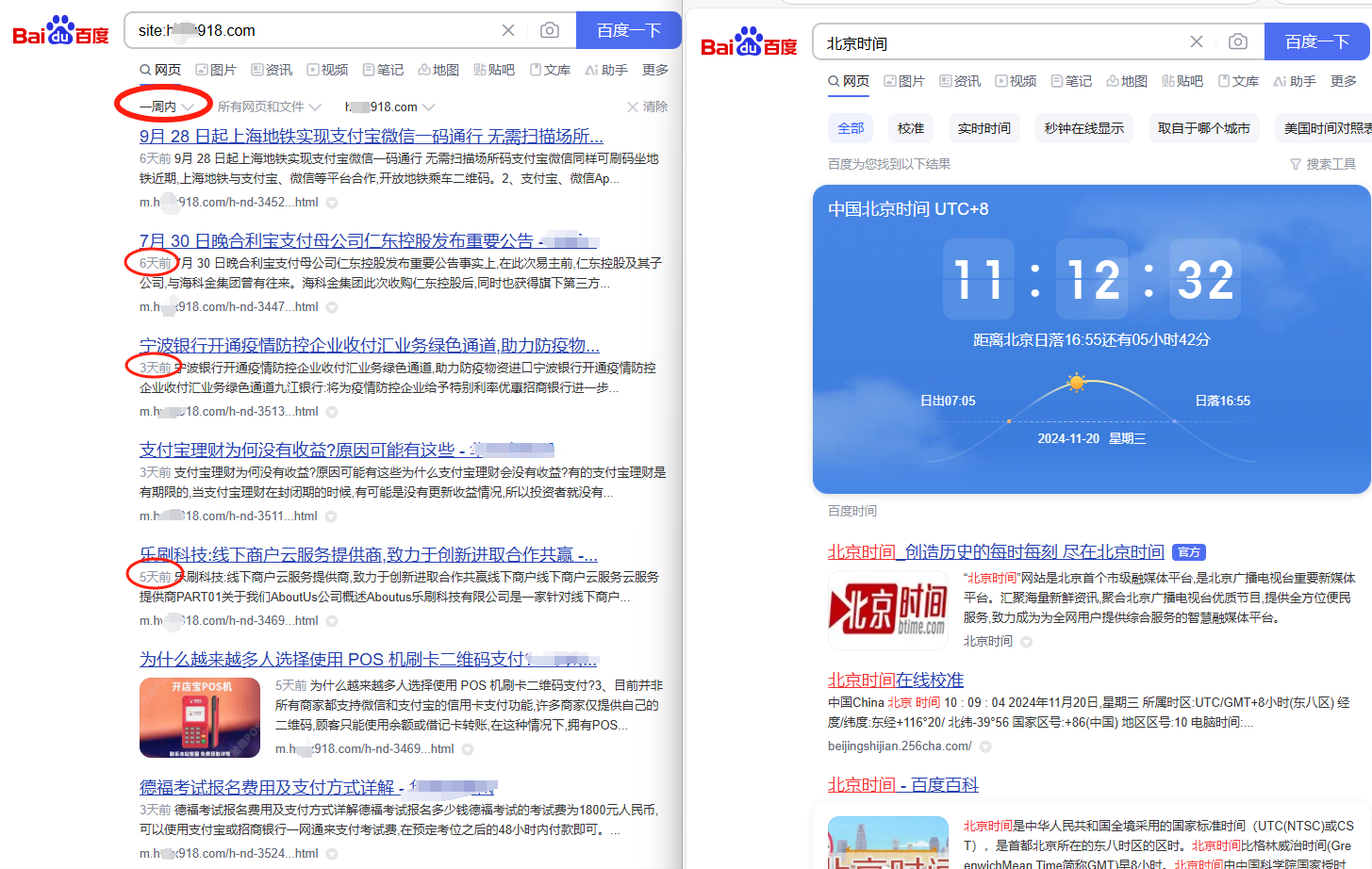1372x869 pixels.
Task: Select the 秒钟在线显示 filter chip
Action: [1084, 128]
